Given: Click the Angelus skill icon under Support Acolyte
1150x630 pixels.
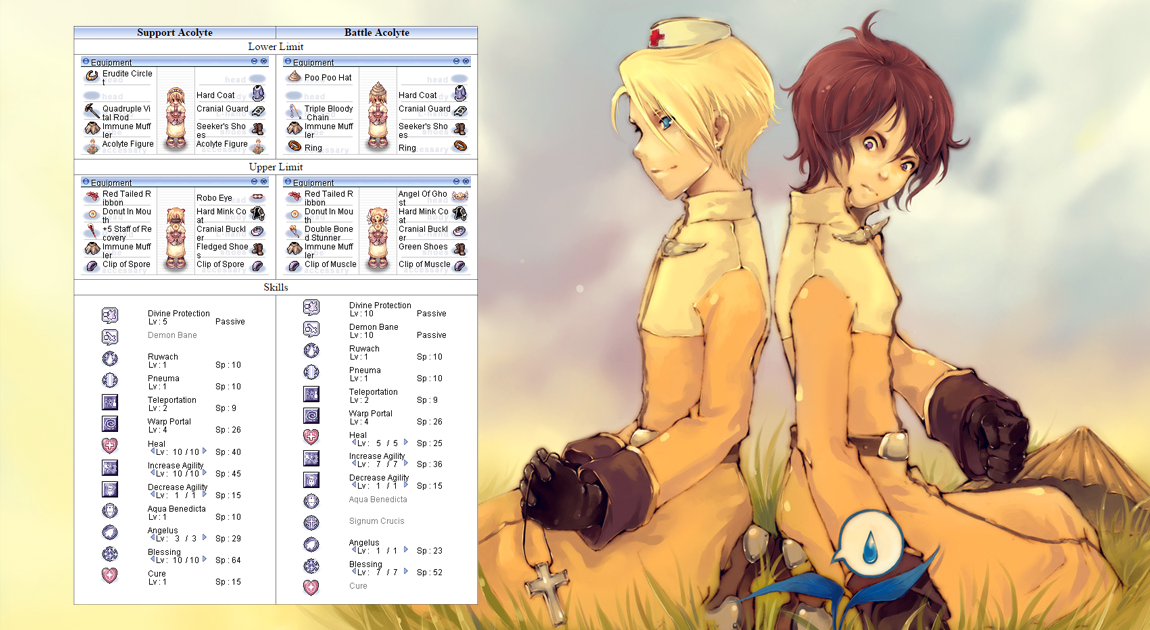Looking at the screenshot, I should click(109, 532).
